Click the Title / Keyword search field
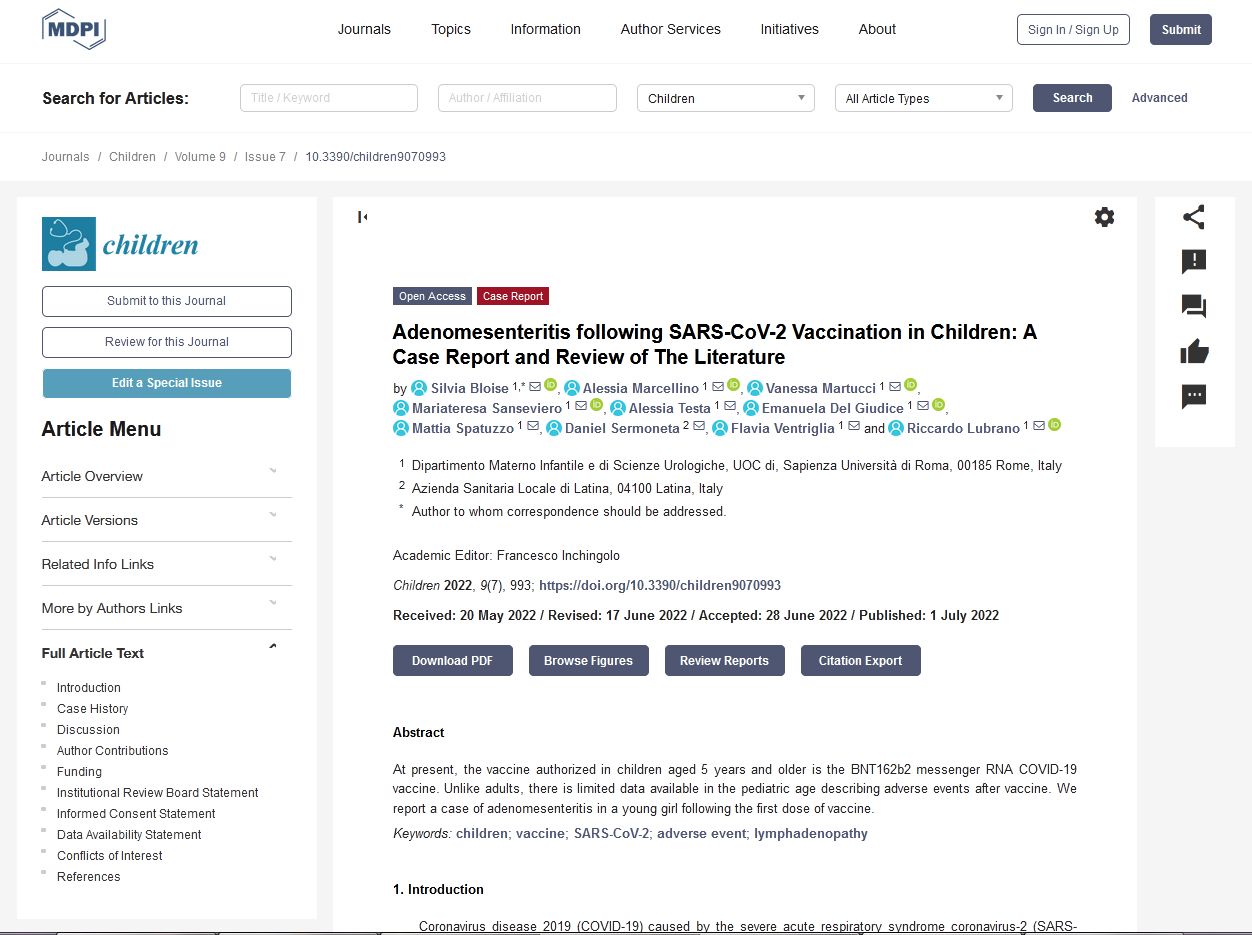The image size is (1252, 935). (x=328, y=98)
